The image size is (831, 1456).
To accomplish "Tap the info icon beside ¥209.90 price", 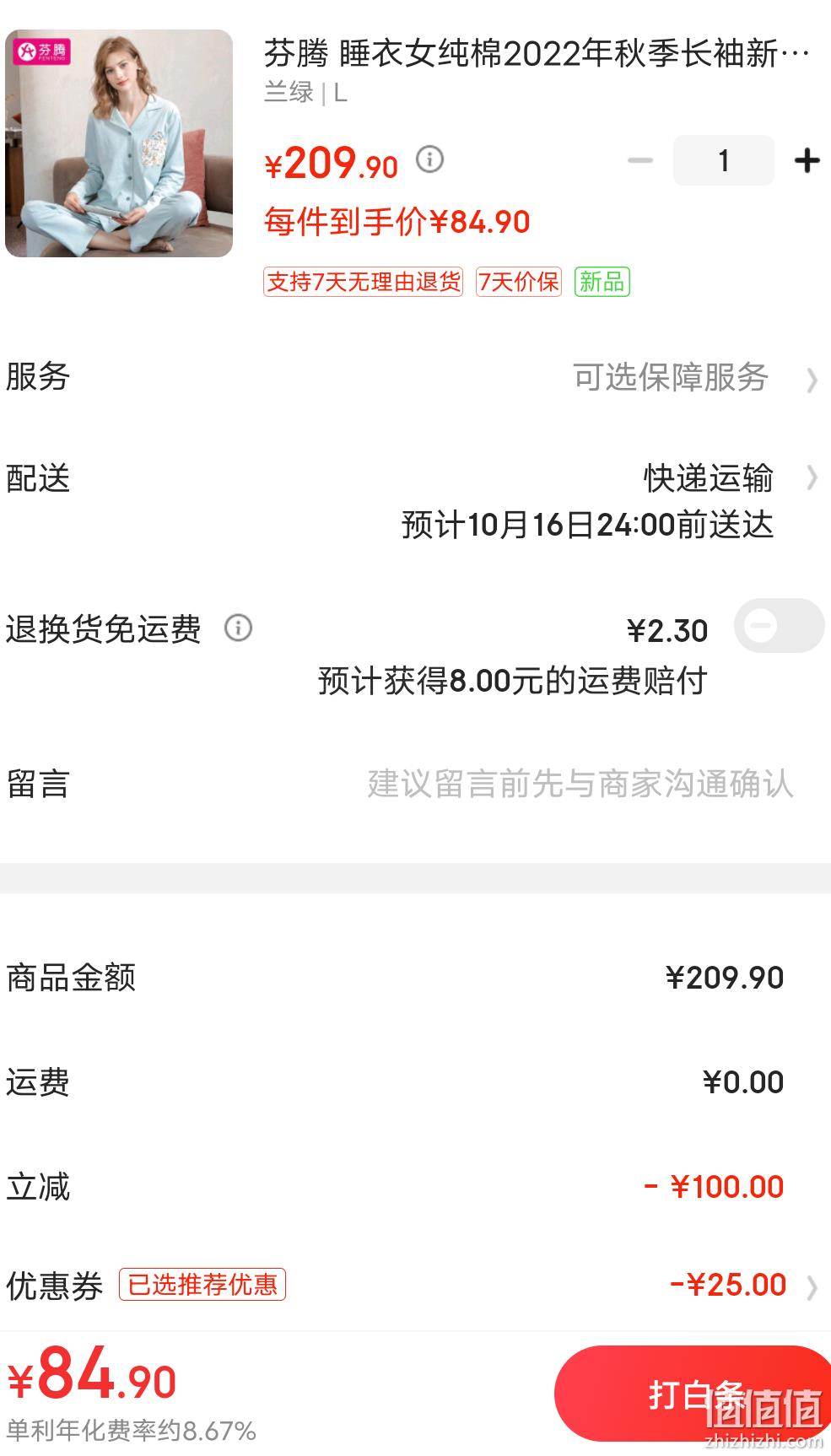I will [429, 159].
